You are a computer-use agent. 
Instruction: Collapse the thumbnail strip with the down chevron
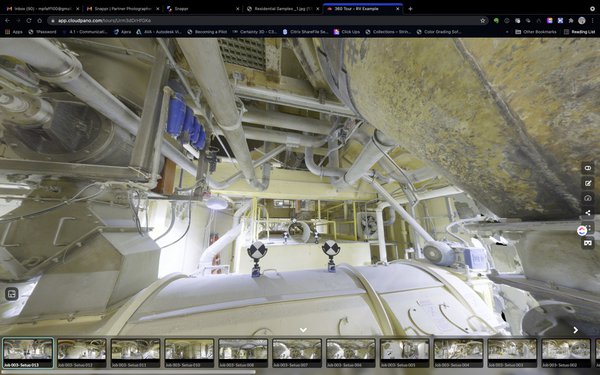point(303,329)
